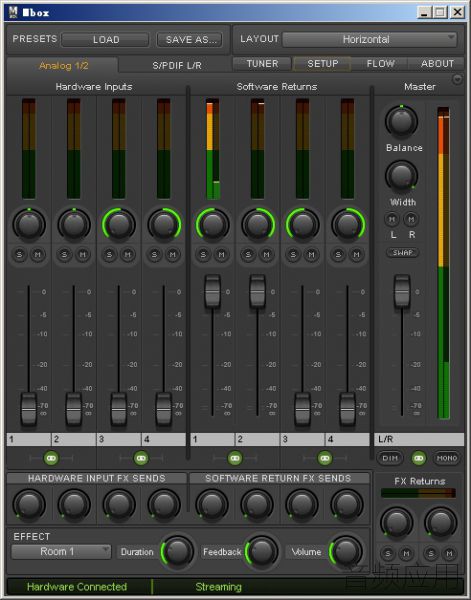Click the LOAD presets button

(x=105, y=39)
